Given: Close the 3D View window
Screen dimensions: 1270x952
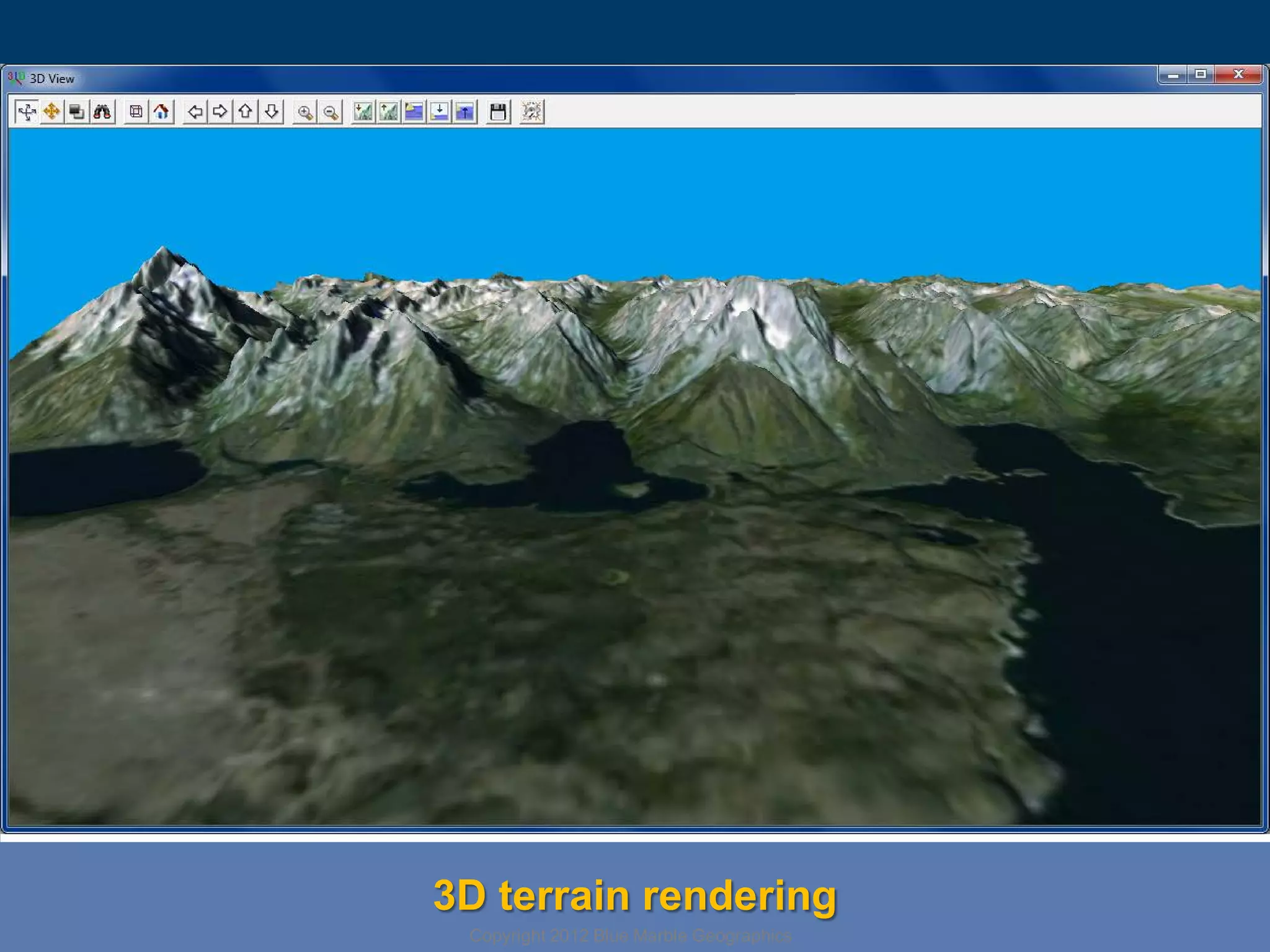Looking at the screenshot, I should coord(1238,75).
